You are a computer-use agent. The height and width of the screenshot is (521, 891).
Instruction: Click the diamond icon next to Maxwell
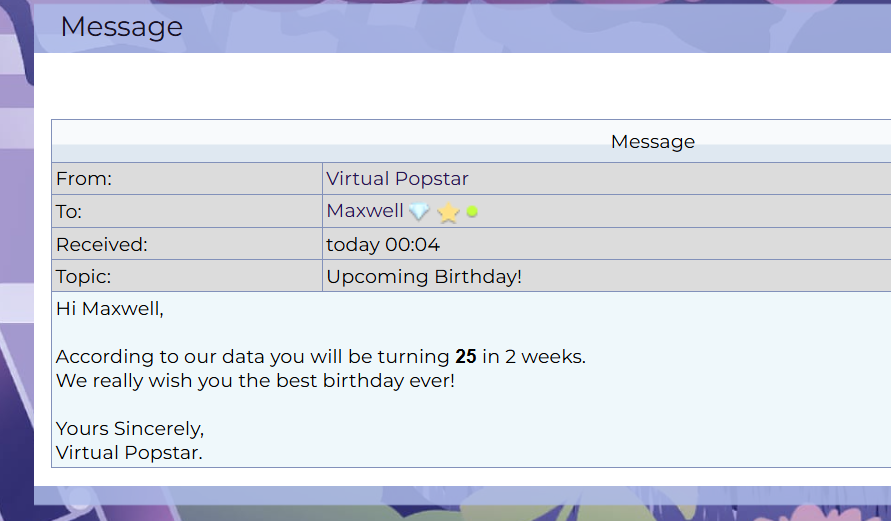click(418, 212)
